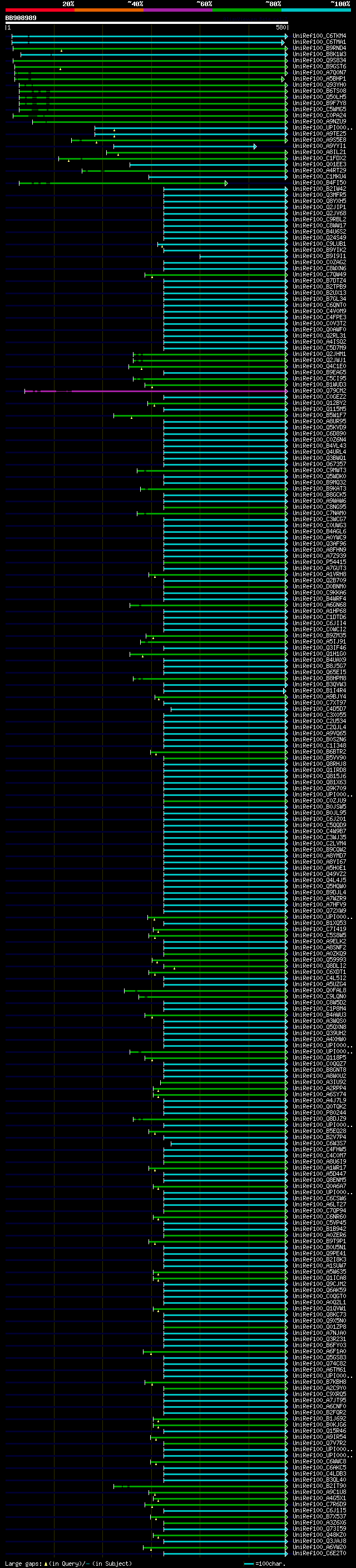Select the UniRef100_C0PA24 label

click(319, 116)
